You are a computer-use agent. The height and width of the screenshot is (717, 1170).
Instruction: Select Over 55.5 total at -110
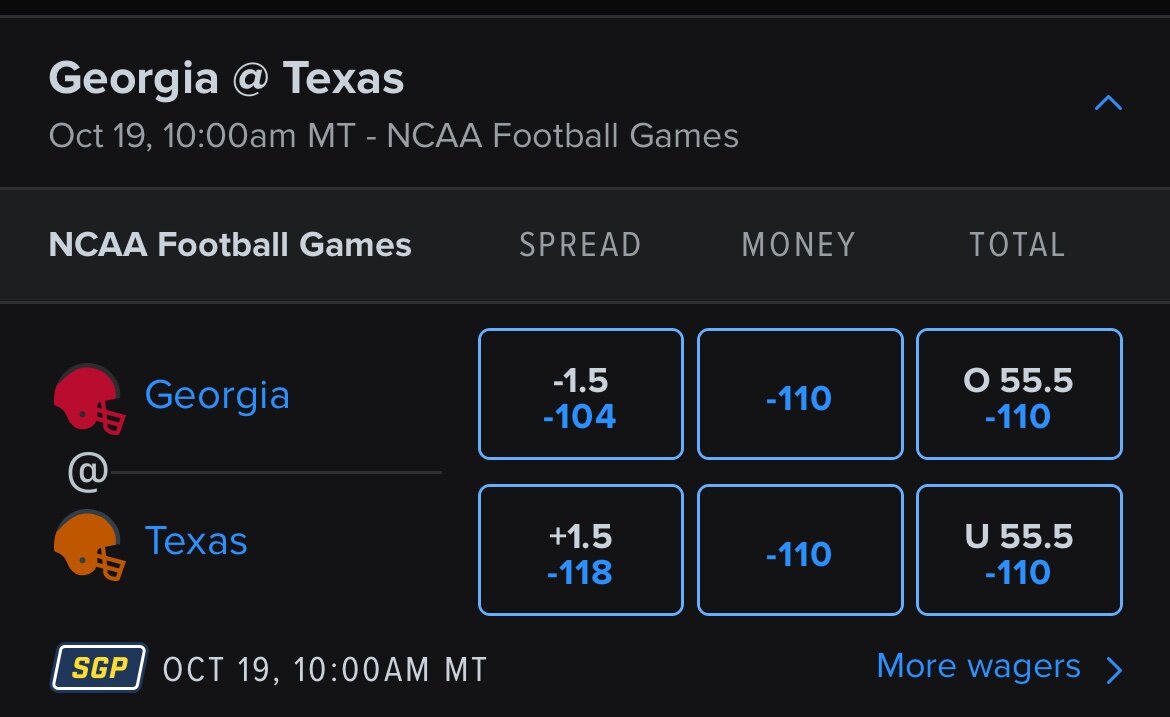click(x=1019, y=394)
